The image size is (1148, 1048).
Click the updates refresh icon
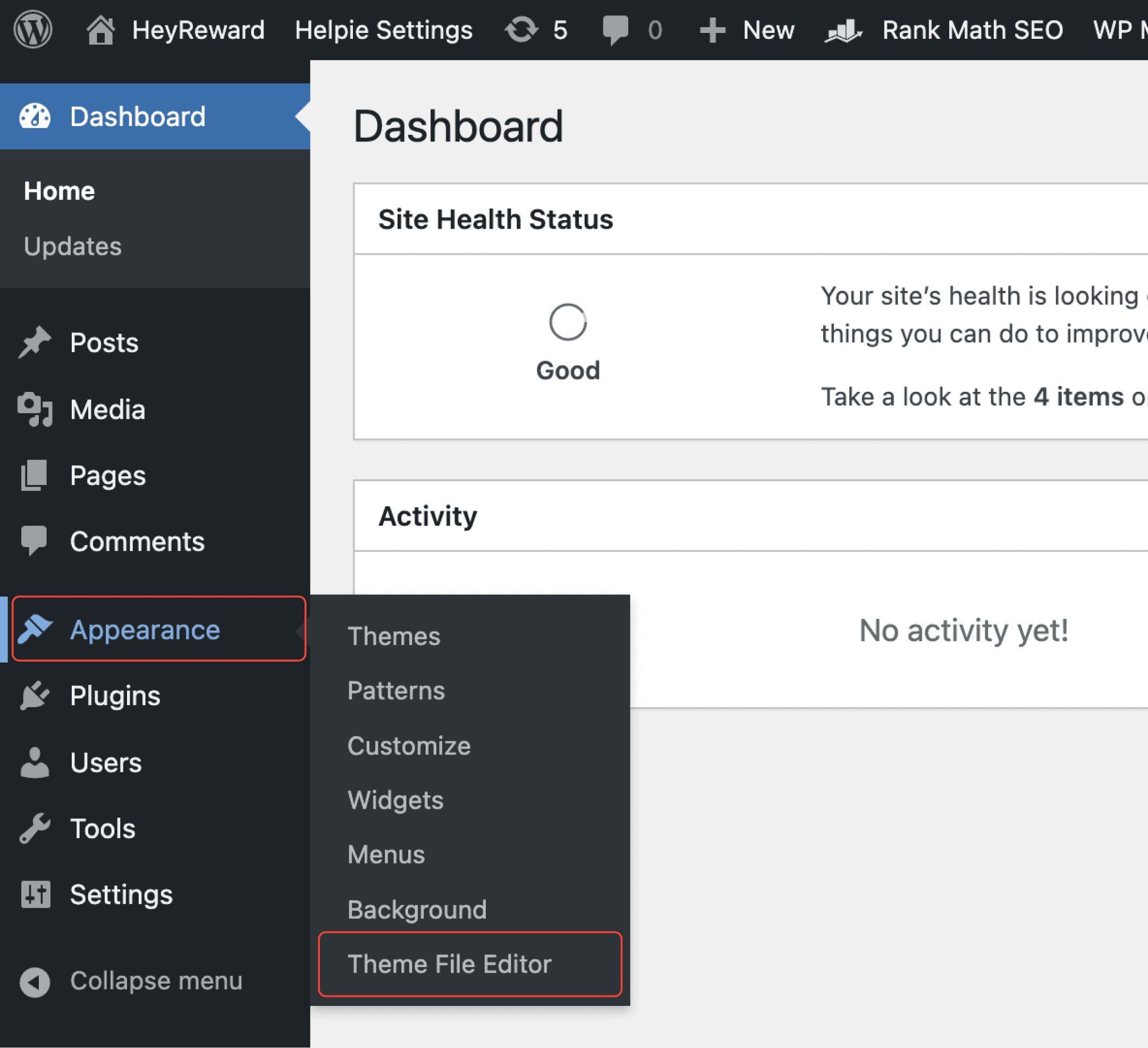pyautogui.click(x=521, y=30)
